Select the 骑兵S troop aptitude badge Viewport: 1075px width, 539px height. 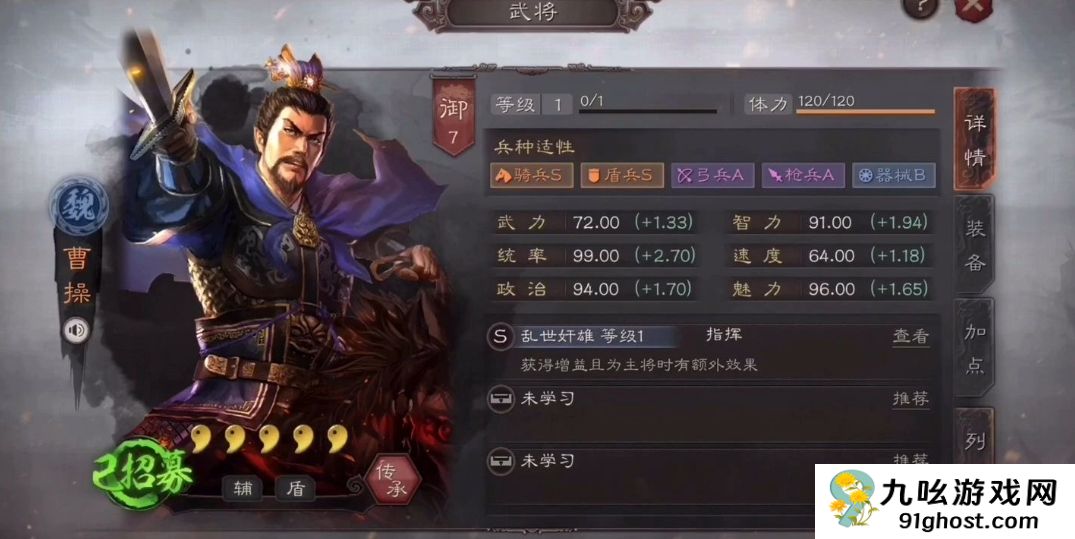click(531, 176)
